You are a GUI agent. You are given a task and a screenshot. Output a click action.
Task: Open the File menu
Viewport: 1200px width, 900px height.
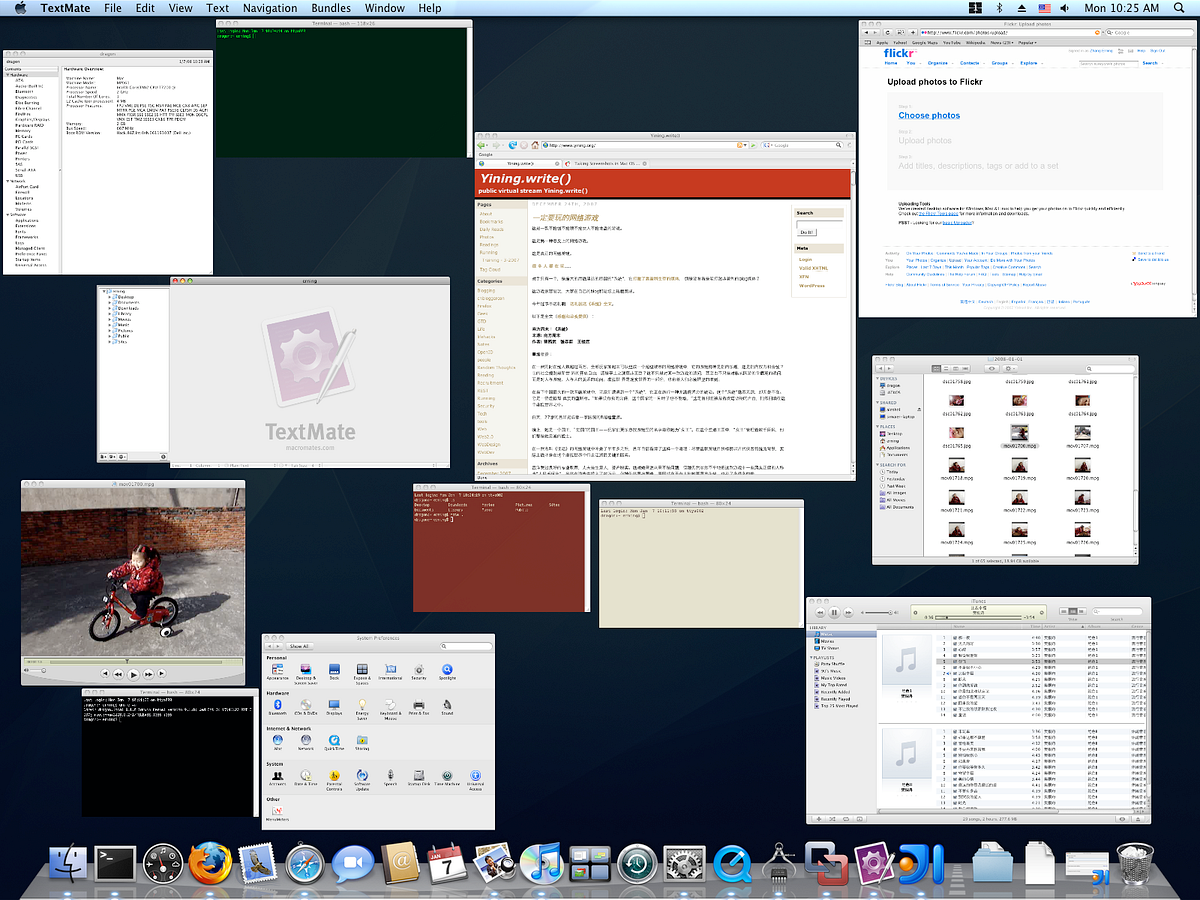[113, 8]
